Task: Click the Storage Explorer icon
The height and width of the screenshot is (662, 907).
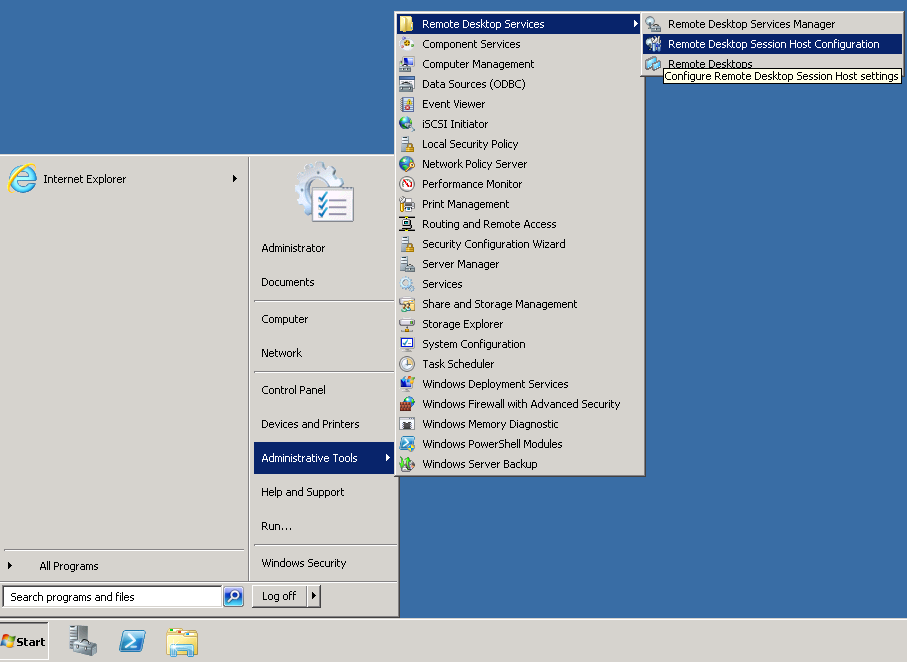Action: click(x=407, y=324)
